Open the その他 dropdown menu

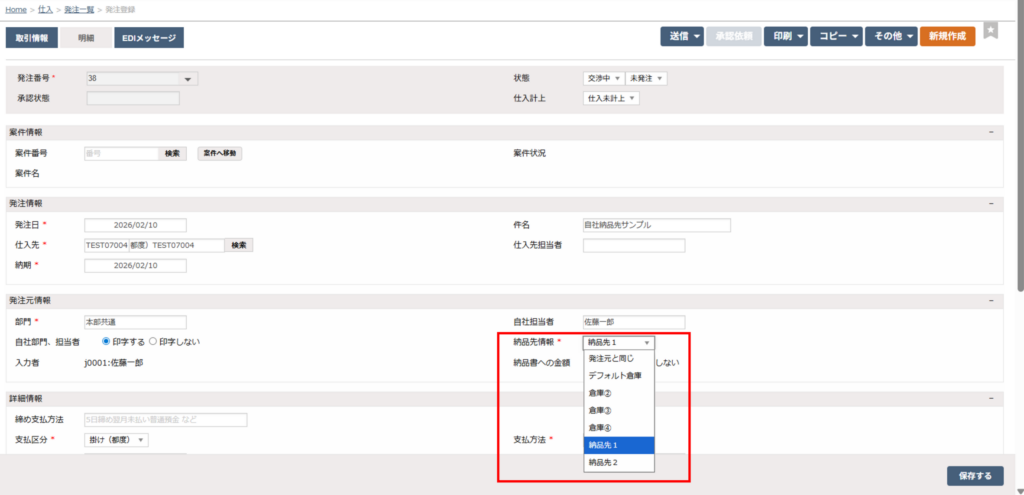click(890, 36)
